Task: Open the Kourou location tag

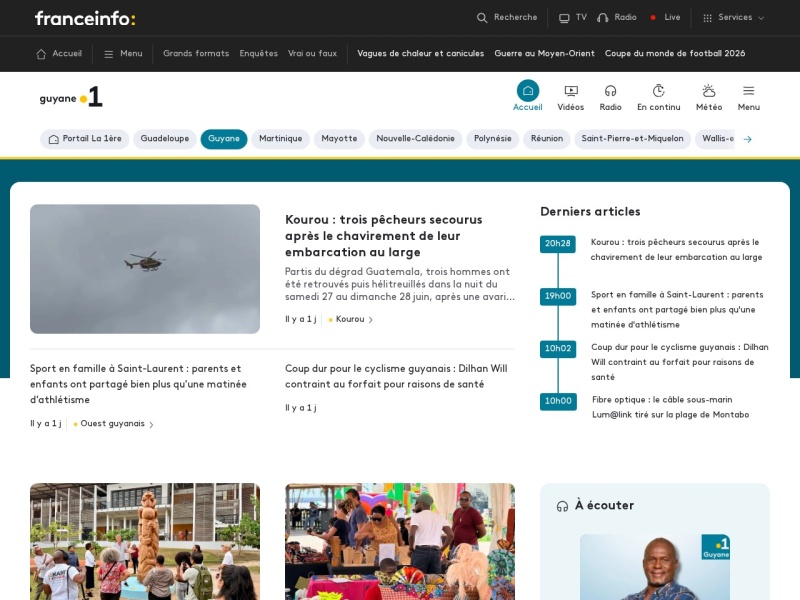Action: coord(351,319)
